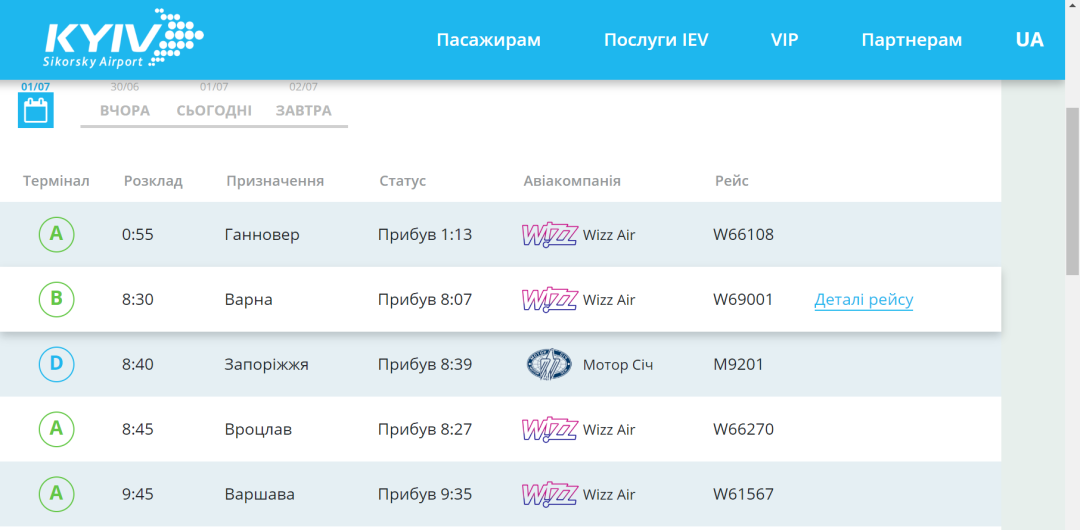
Task: Click the Kyiv Sikorsky Airport logo
Action: tap(123, 39)
